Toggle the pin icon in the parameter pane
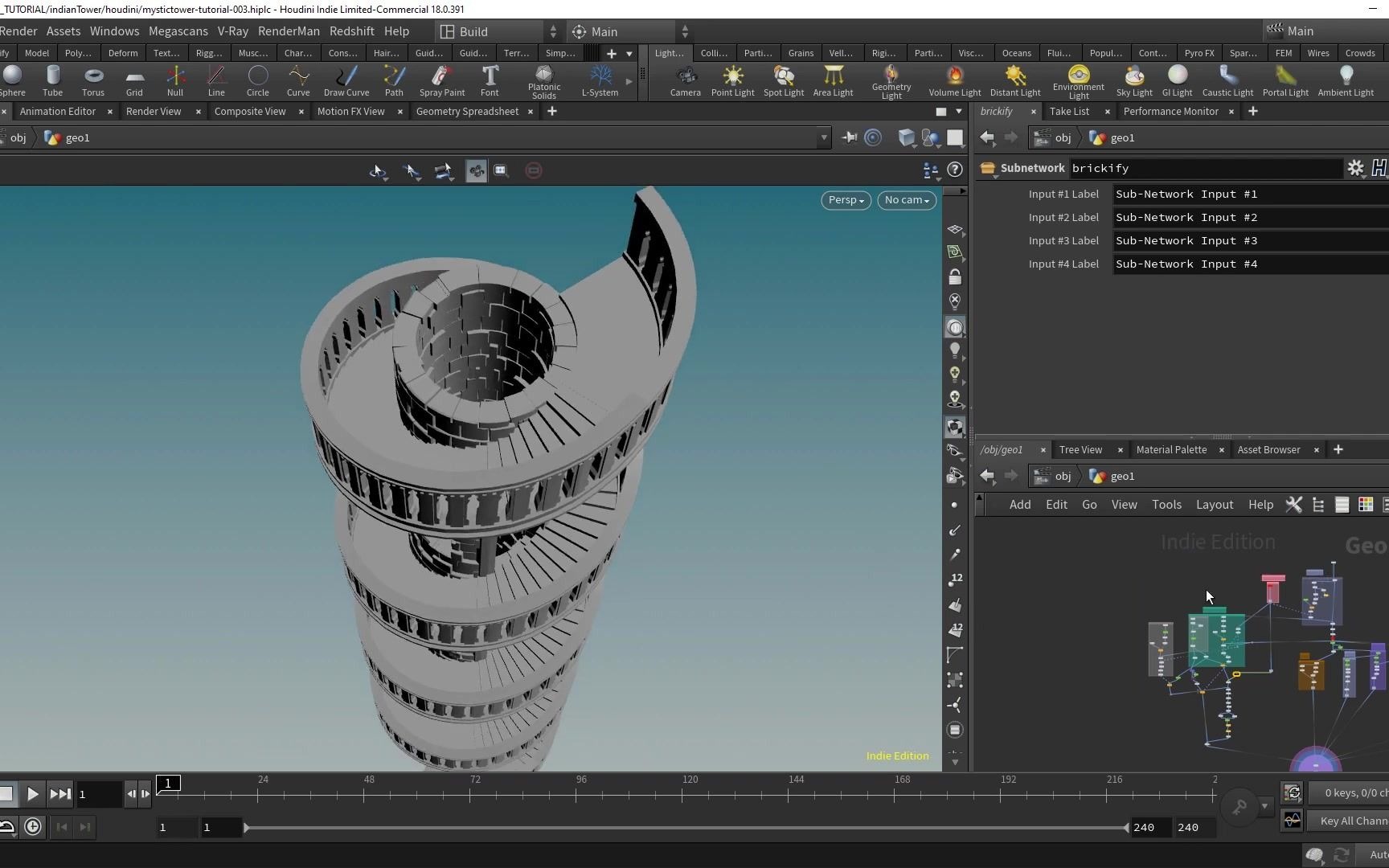Screen dimensions: 1389x868 [x=849, y=137]
